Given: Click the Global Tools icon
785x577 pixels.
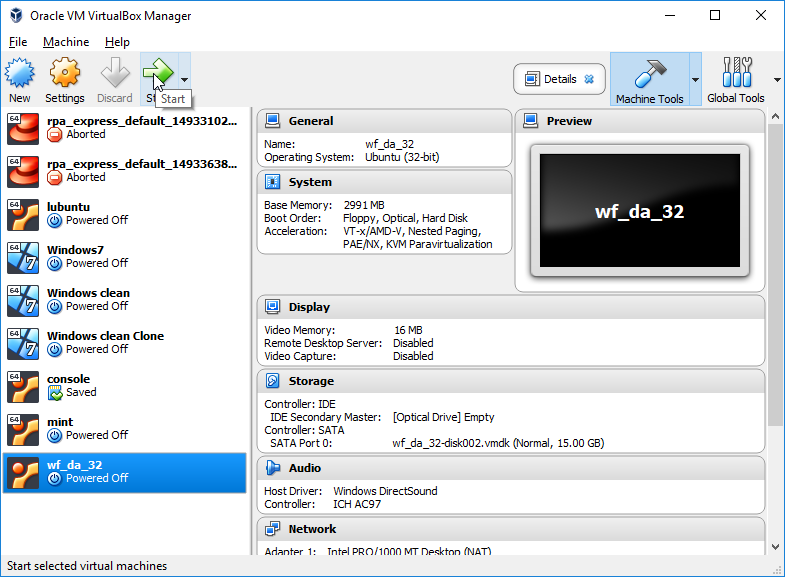Looking at the screenshot, I should [x=736, y=72].
